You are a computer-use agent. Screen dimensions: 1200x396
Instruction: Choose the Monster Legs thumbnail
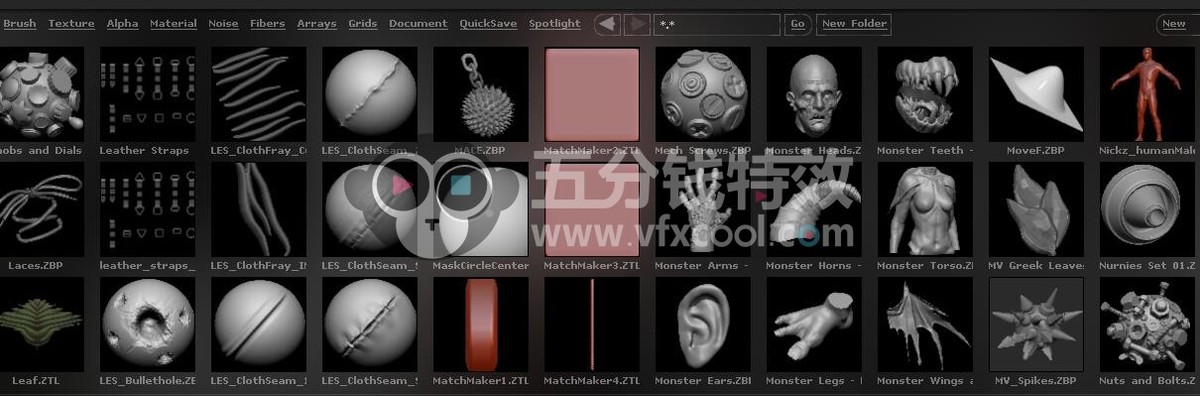pyautogui.click(x=814, y=324)
